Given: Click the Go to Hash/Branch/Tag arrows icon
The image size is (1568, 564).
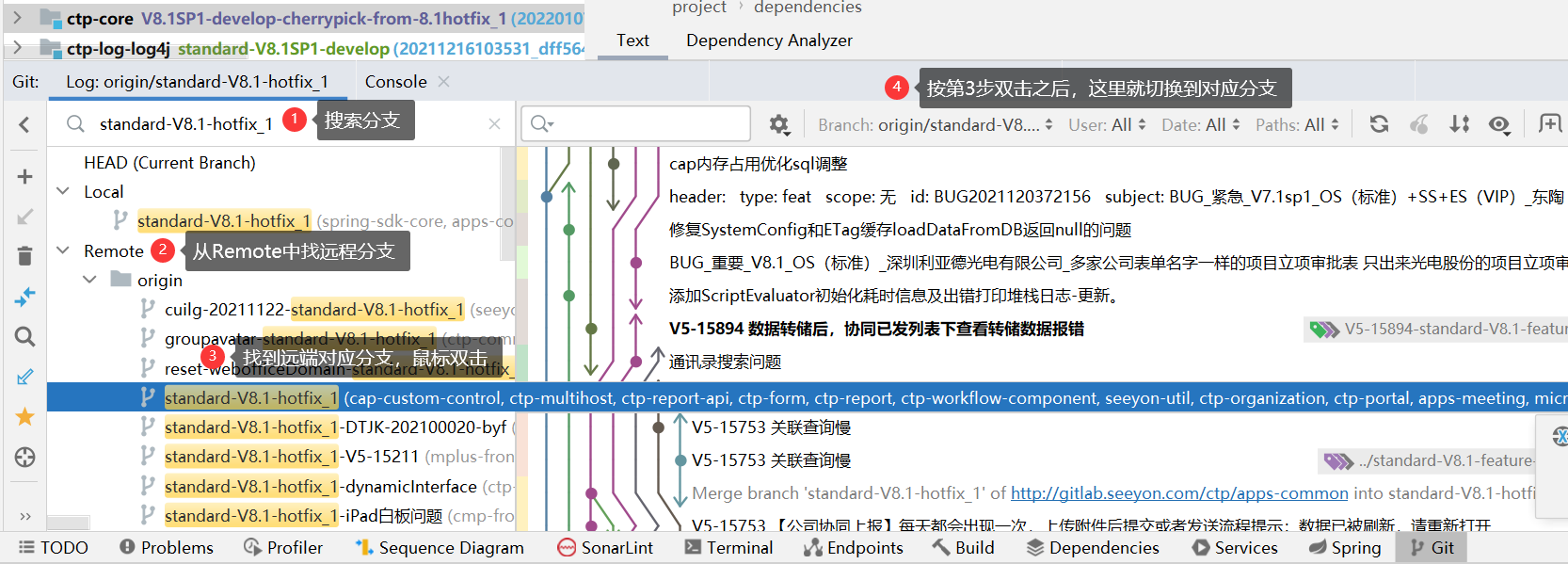Looking at the screenshot, I should click(x=1460, y=124).
